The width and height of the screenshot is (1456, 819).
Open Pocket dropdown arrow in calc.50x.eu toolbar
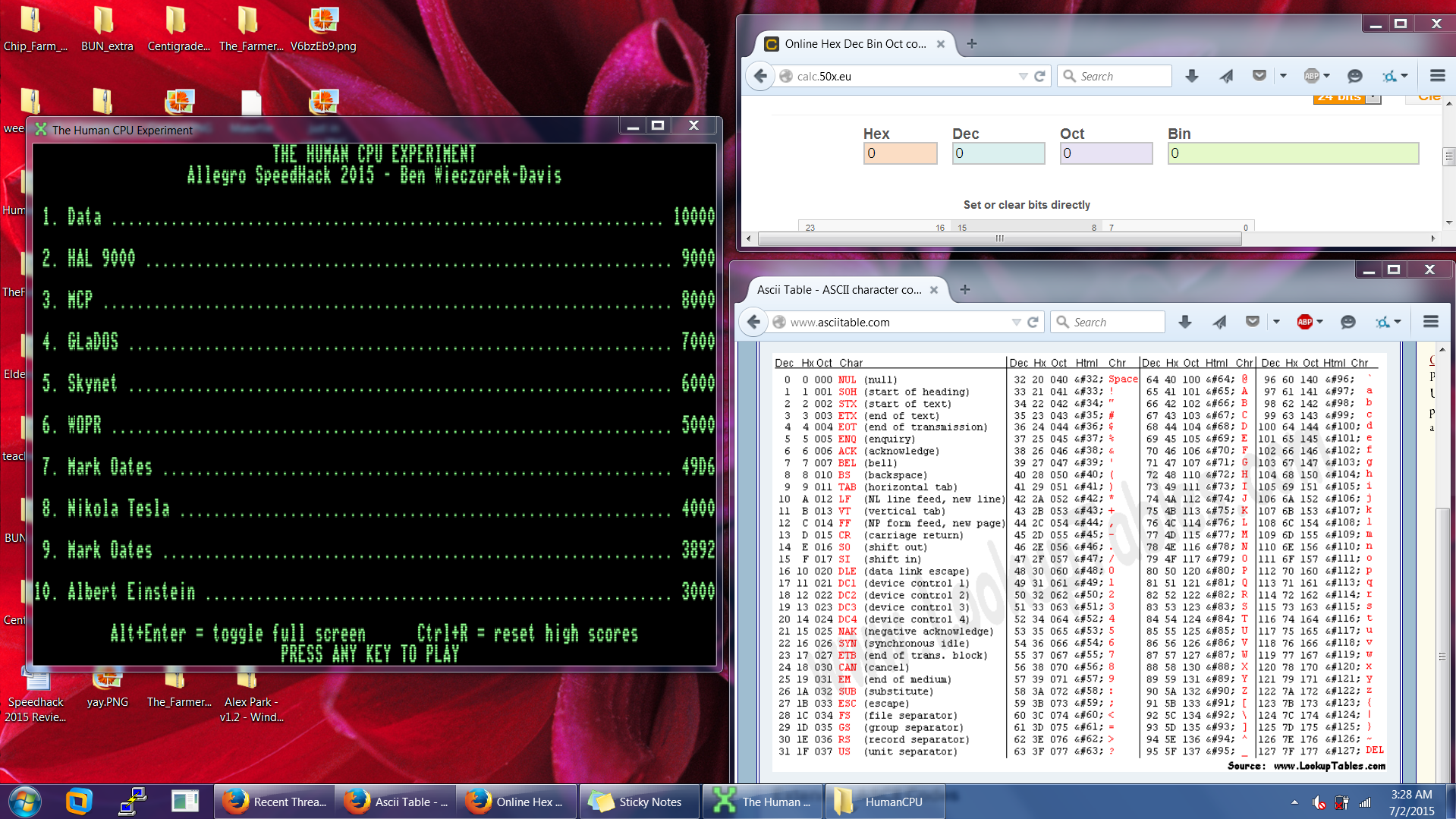pyautogui.click(x=1283, y=76)
